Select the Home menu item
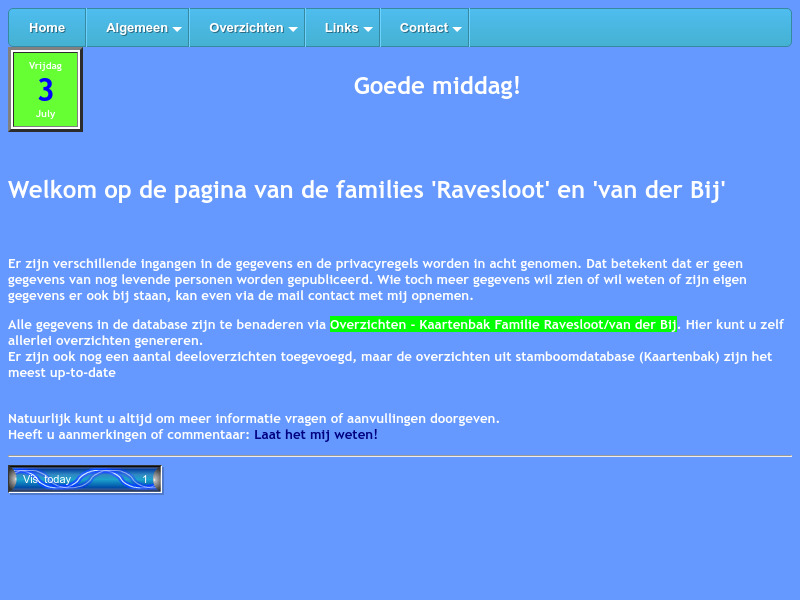 (46, 28)
